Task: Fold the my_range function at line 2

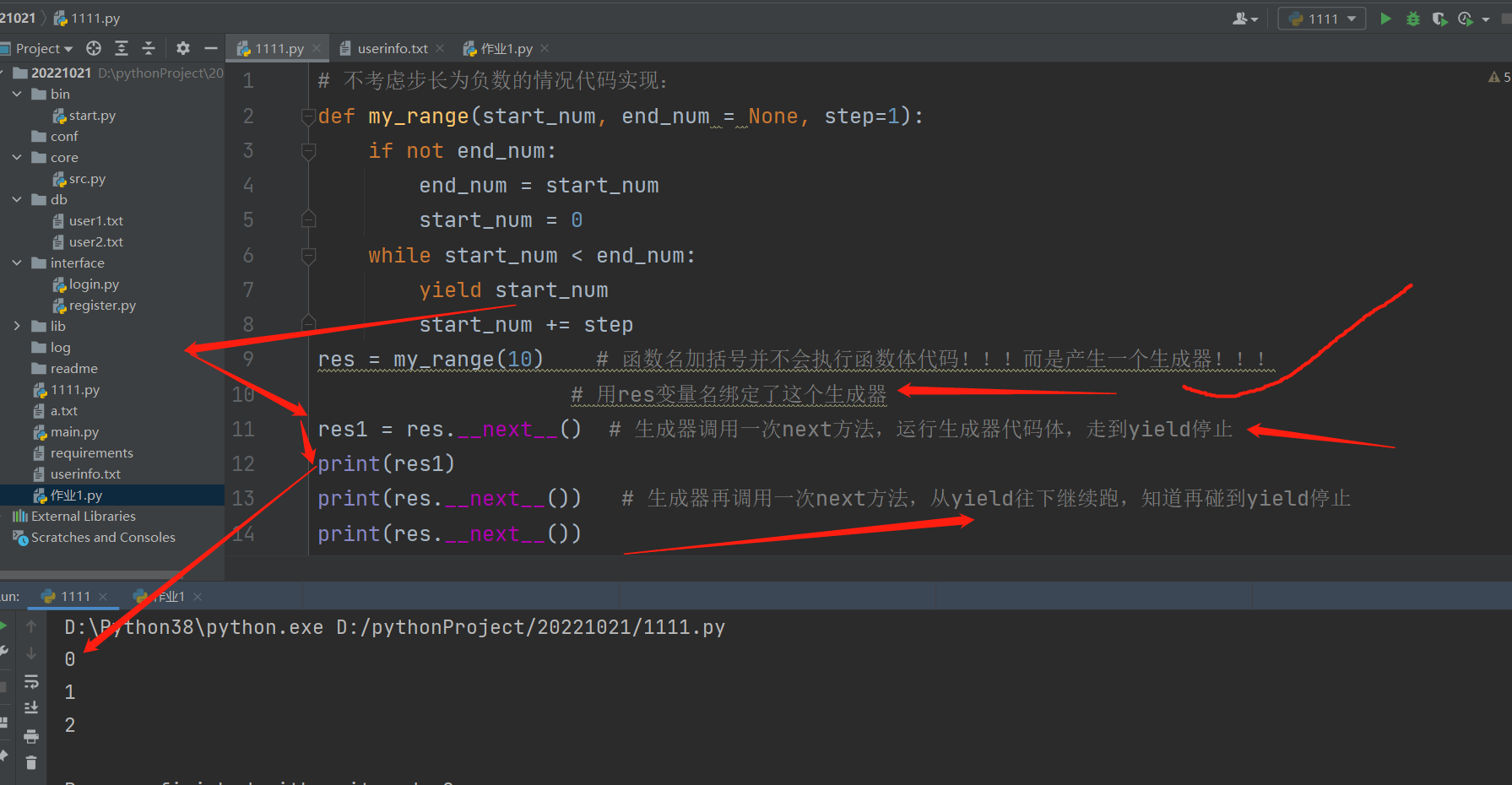Action: pyautogui.click(x=308, y=116)
